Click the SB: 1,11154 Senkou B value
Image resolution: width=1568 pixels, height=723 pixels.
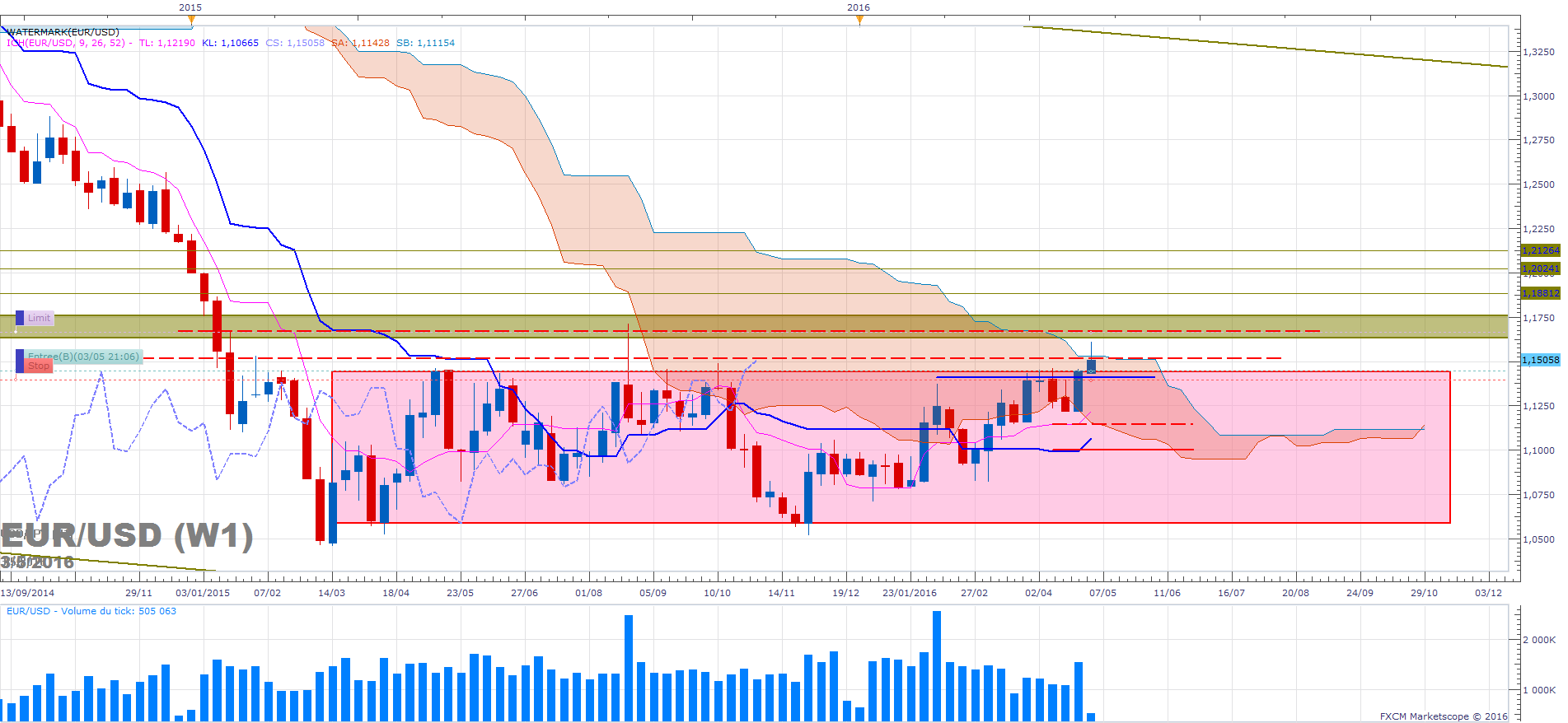click(425, 43)
